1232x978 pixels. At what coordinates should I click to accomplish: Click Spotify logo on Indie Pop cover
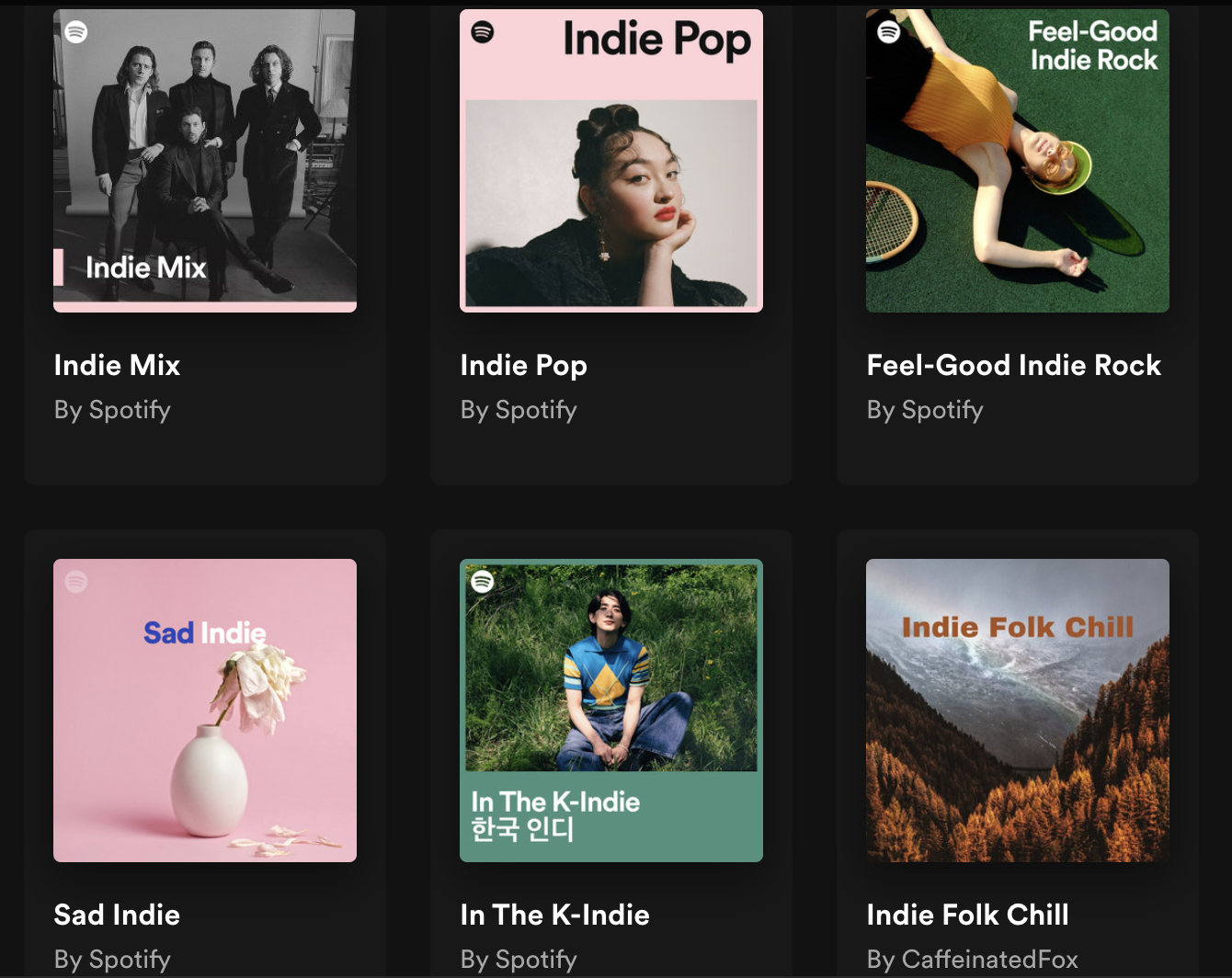483,31
